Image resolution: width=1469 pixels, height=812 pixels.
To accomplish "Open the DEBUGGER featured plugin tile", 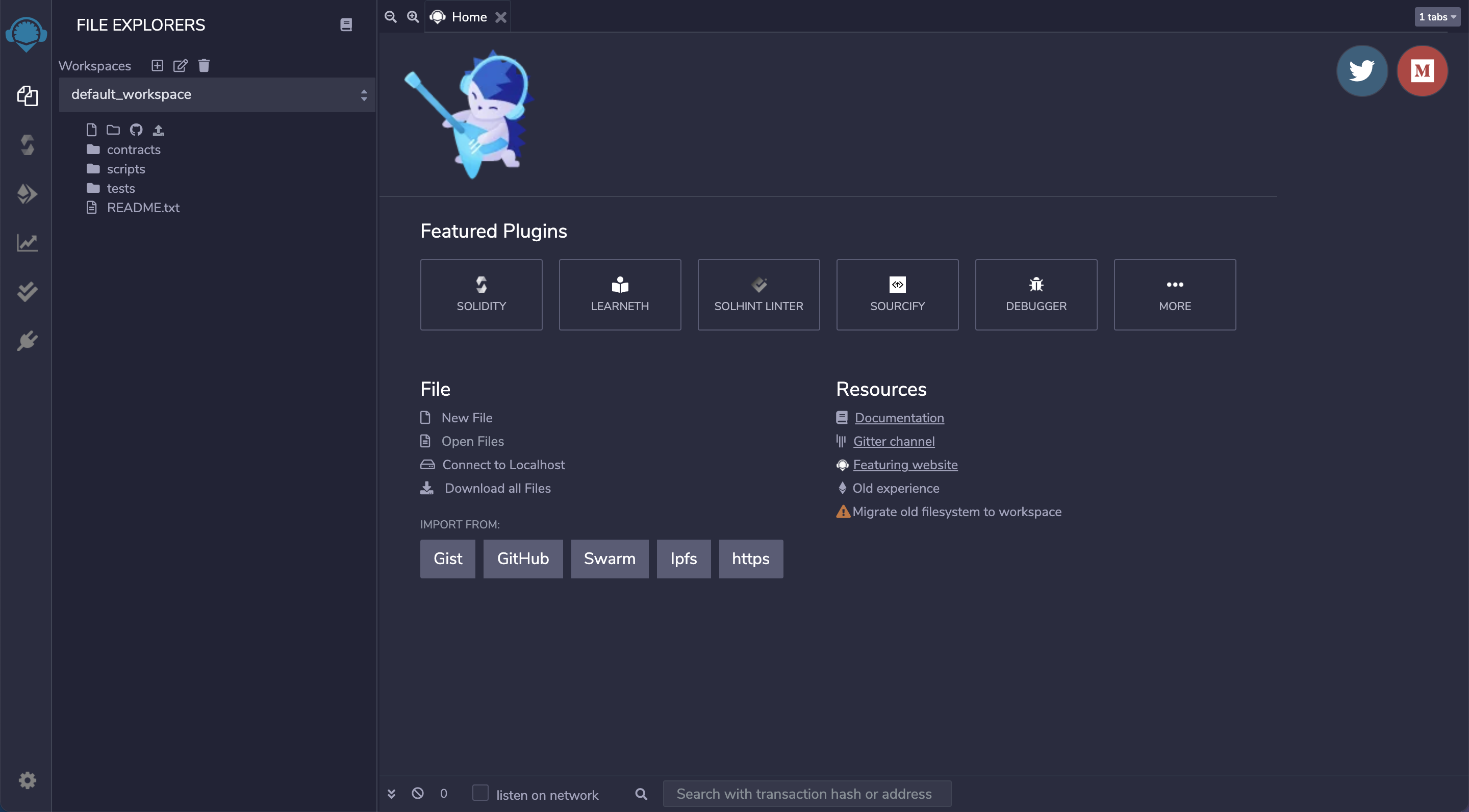I will pyautogui.click(x=1035, y=294).
